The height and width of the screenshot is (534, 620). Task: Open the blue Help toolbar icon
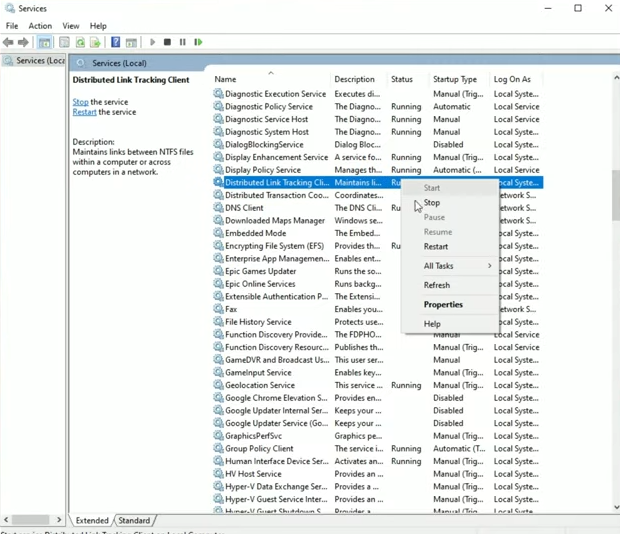coord(115,43)
